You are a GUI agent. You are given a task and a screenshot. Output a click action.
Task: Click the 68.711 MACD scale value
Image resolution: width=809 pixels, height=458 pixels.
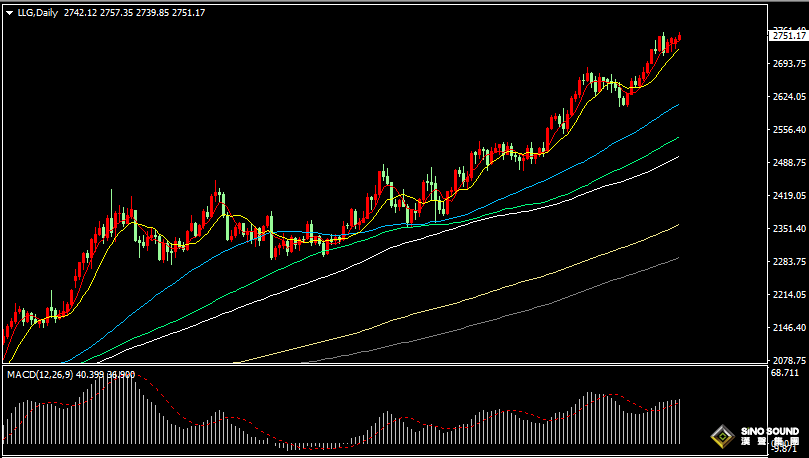click(784, 372)
